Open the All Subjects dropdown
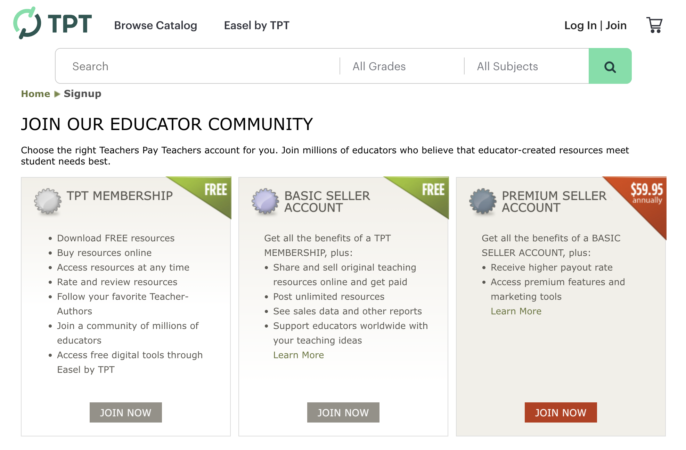Viewport: 686px width, 450px height. pos(526,66)
